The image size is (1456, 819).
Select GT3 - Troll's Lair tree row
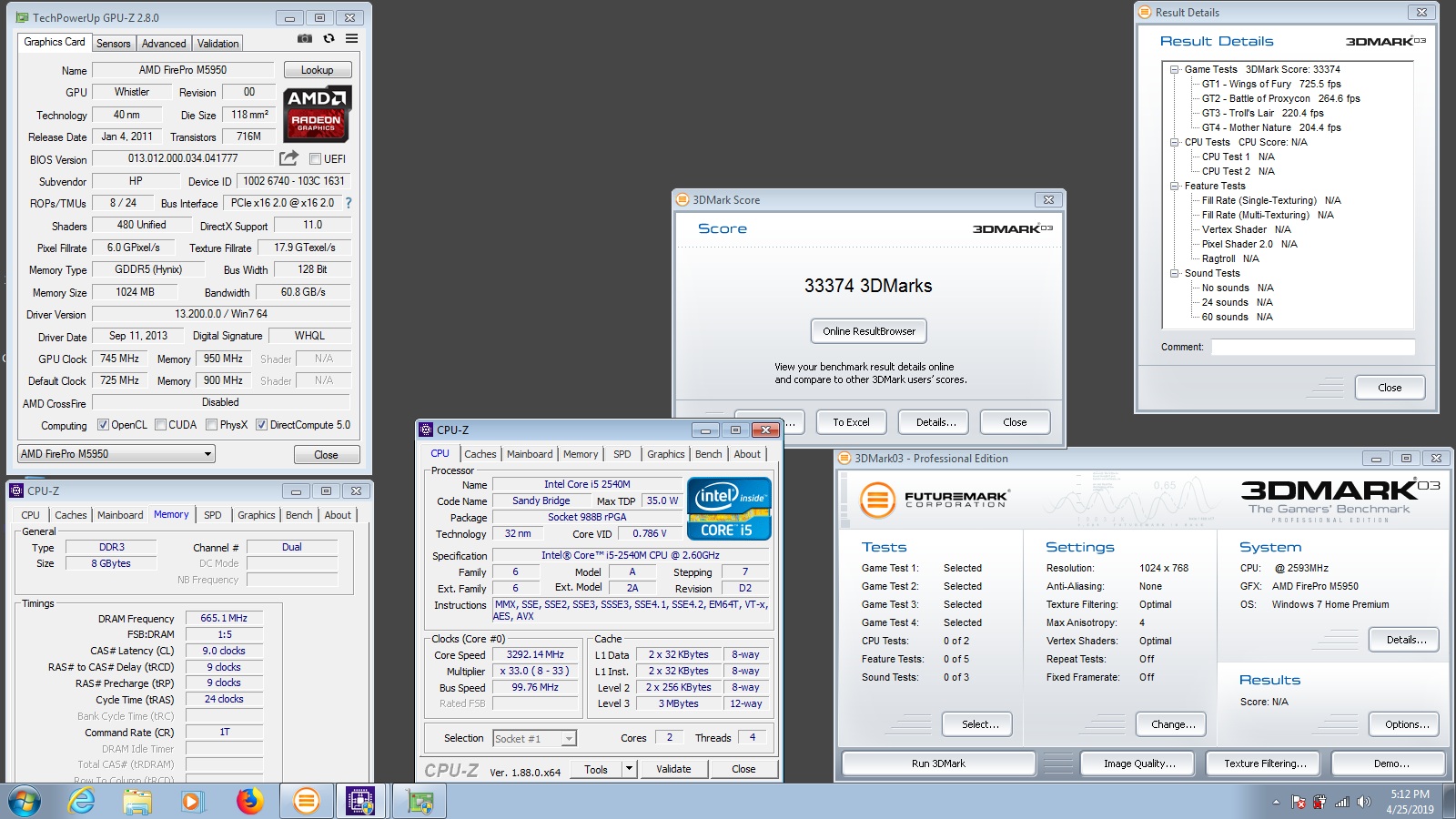1263,113
